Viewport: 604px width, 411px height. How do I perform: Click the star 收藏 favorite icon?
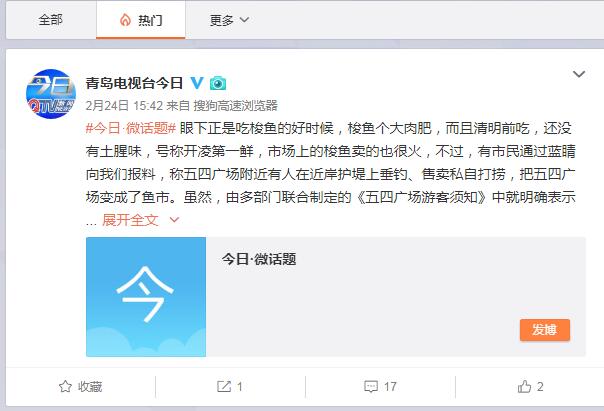click(x=65, y=386)
